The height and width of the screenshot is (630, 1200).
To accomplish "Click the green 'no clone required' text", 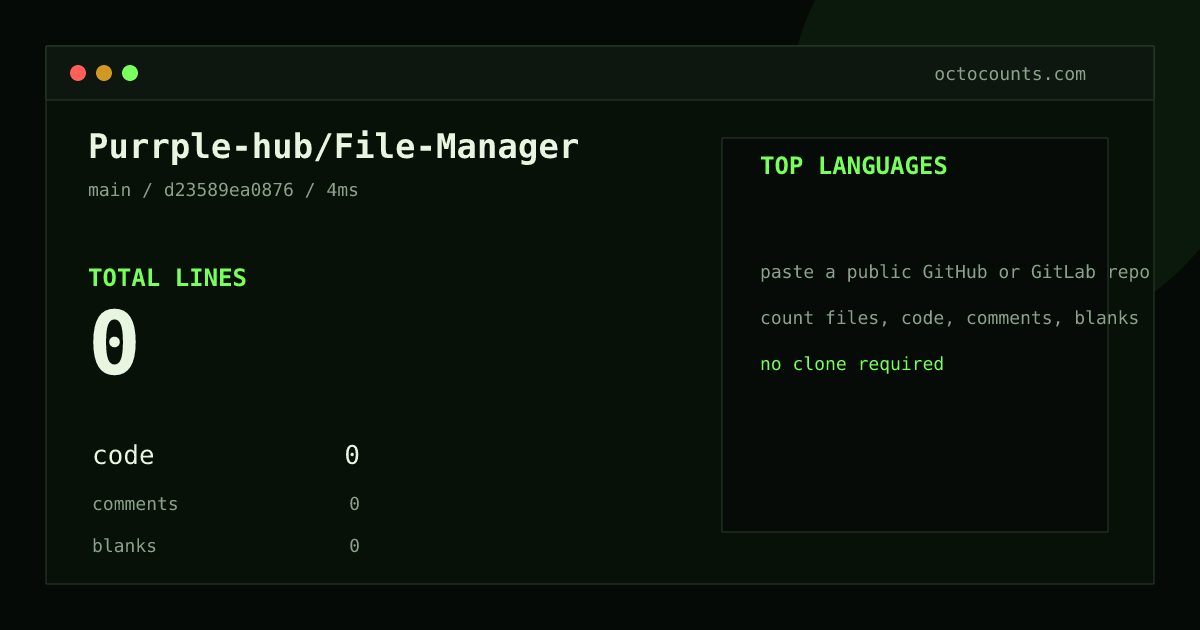I will [852, 364].
